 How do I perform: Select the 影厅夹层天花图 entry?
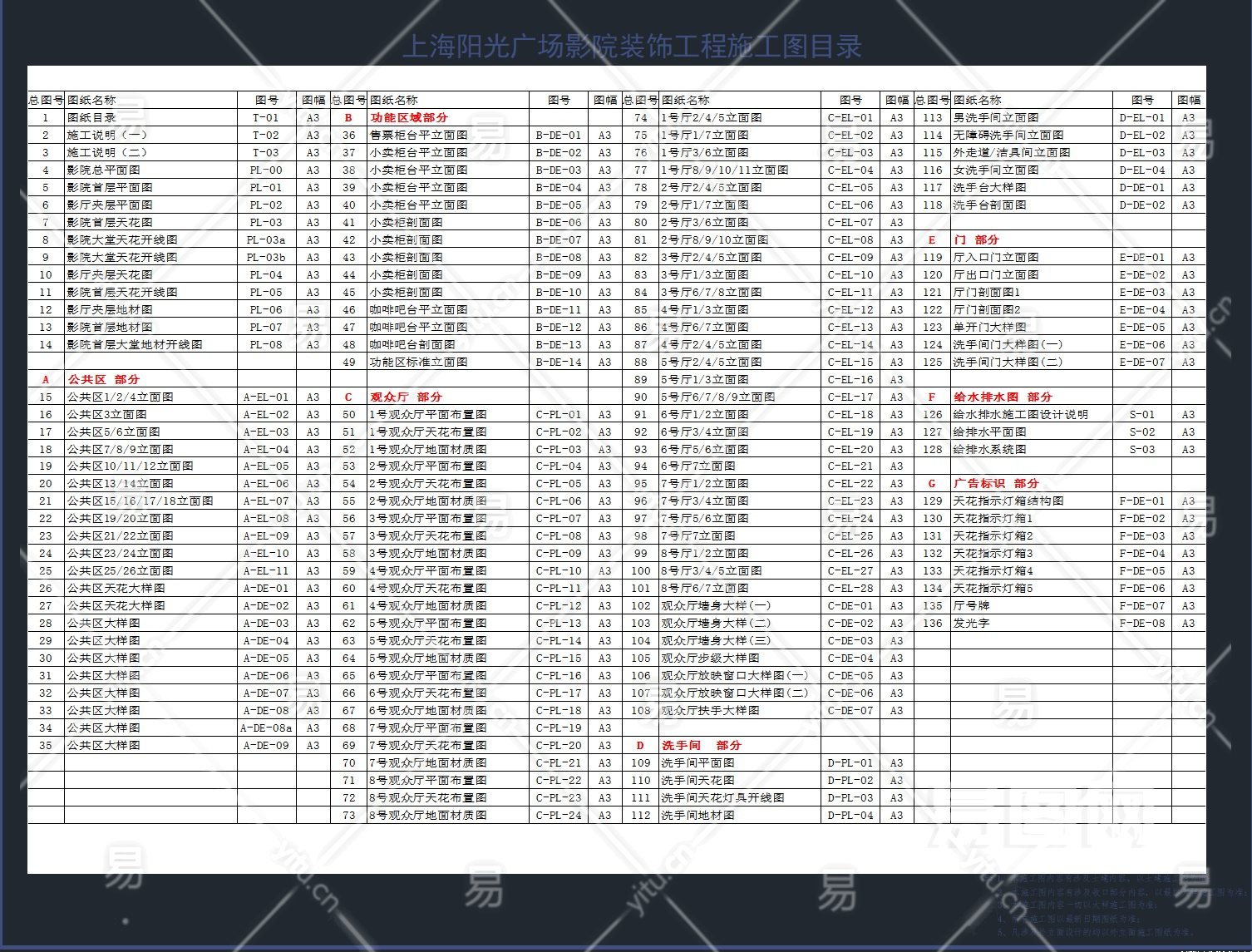click(110, 275)
